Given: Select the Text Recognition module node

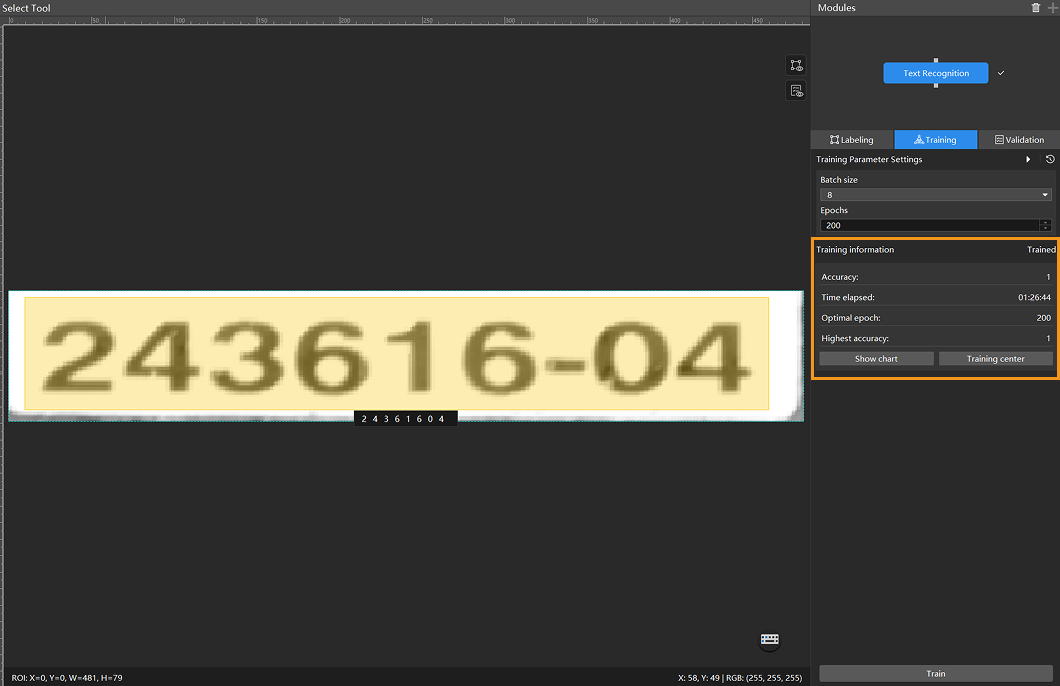Looking at the screenshot, I should click(936, 73).
